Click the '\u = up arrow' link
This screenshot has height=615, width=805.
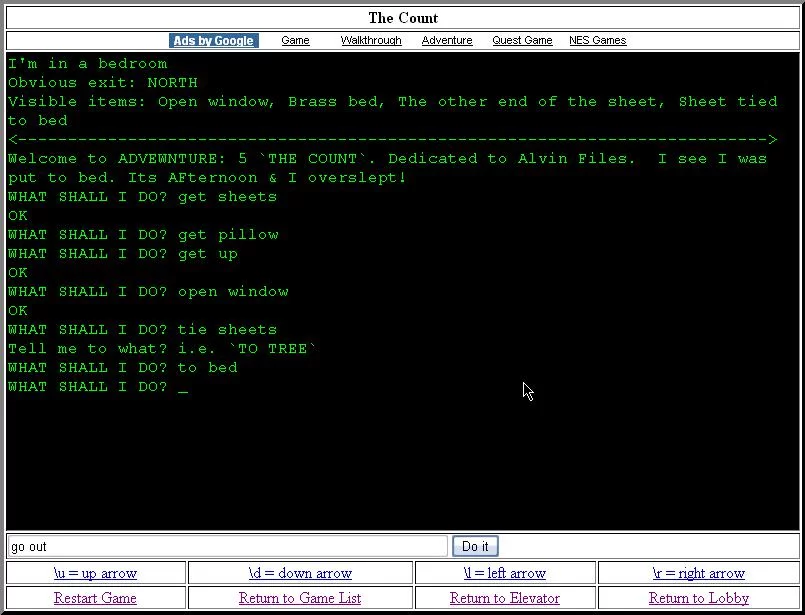[95, 573]
